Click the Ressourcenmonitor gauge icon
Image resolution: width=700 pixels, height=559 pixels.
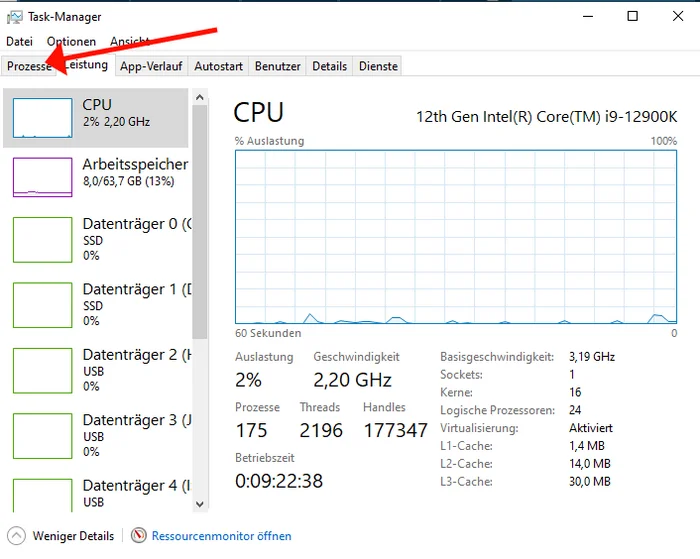139,535
